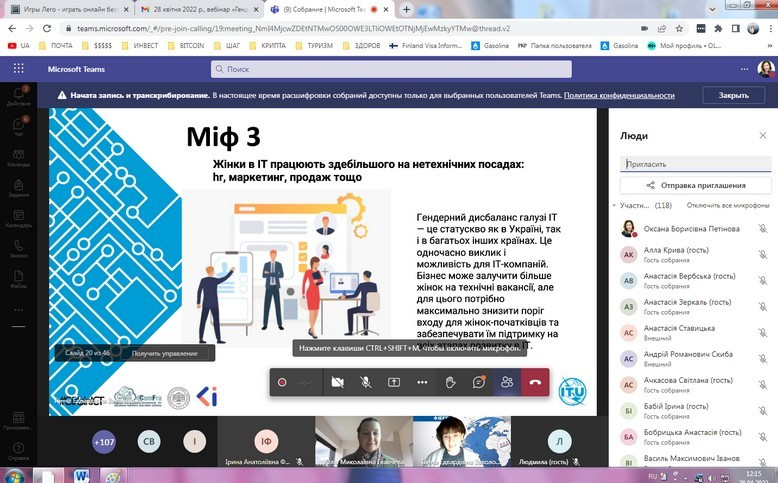Click the share invitation button

point(696,185)
